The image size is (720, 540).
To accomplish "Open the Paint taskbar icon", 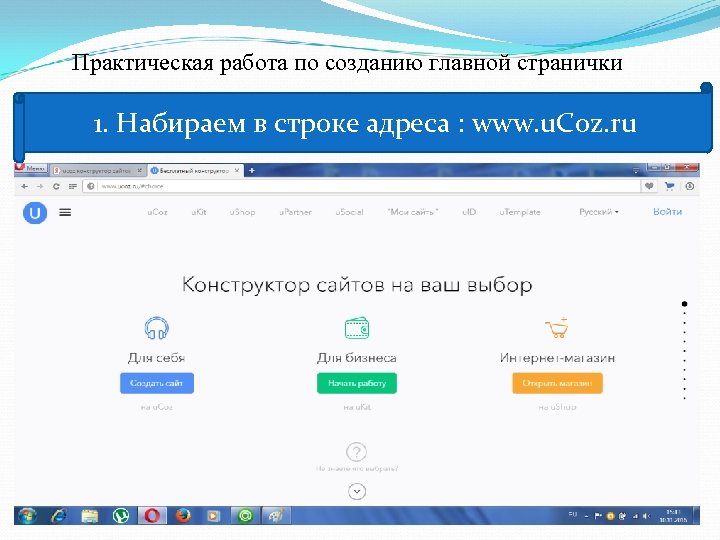I will [x=276, y=516].
